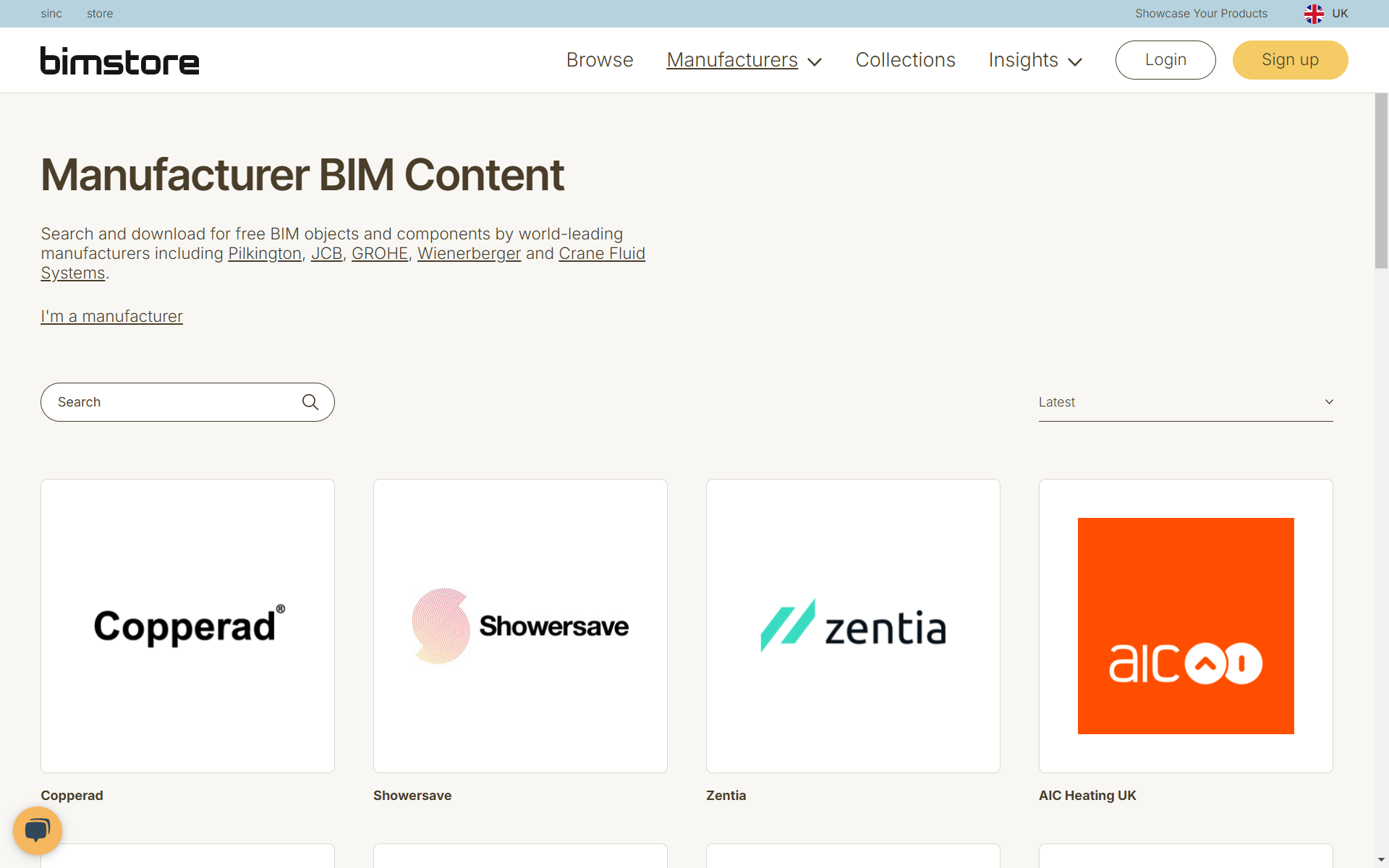Screen dimensions: 1389x868
Task: Open the Showersave logo card
Action: point(520,626)
